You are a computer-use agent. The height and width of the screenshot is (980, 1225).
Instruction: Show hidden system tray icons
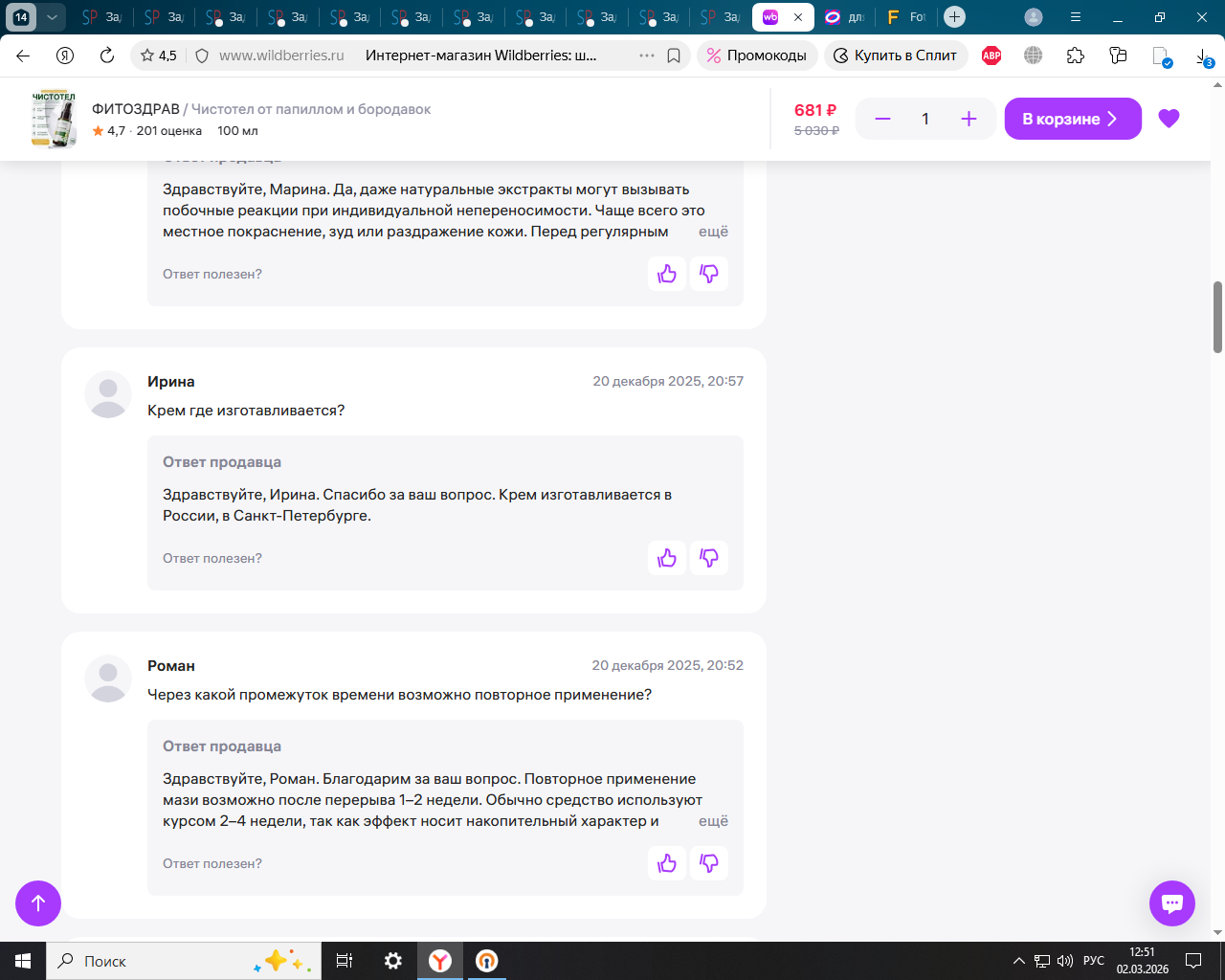1018,961
